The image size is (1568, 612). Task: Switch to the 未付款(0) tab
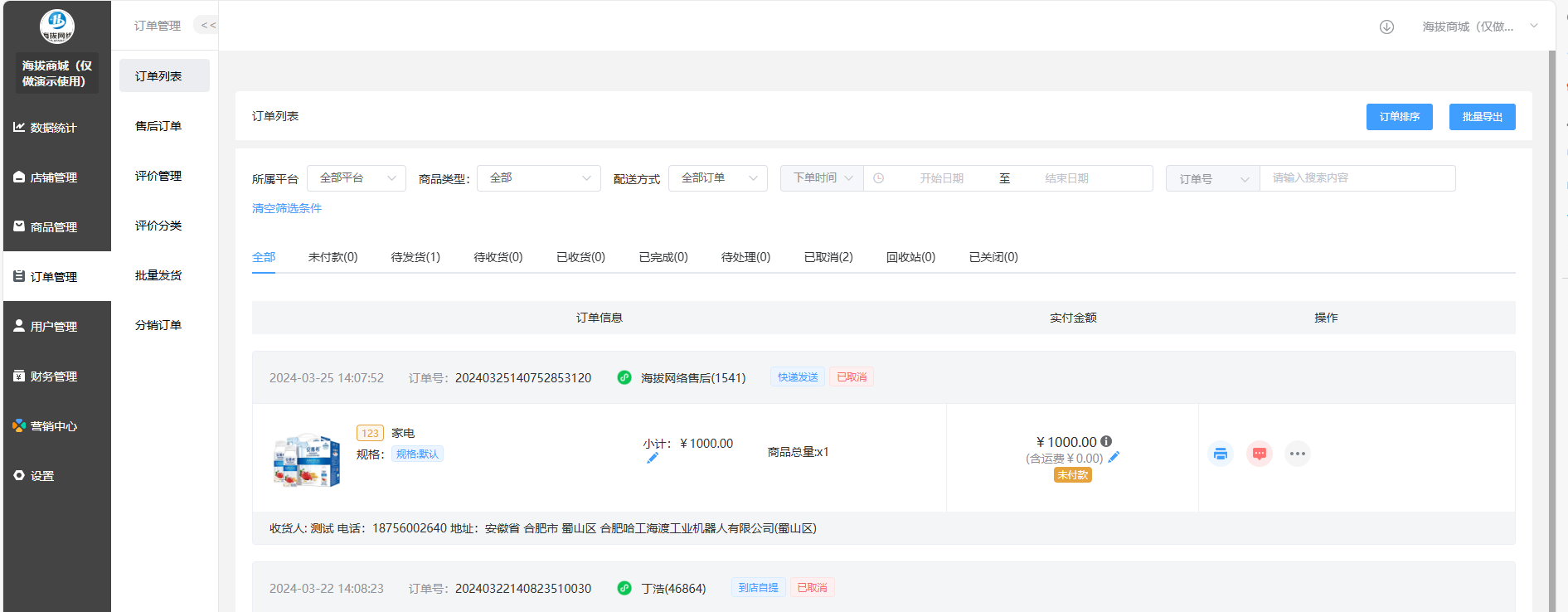tap(333, 257)
